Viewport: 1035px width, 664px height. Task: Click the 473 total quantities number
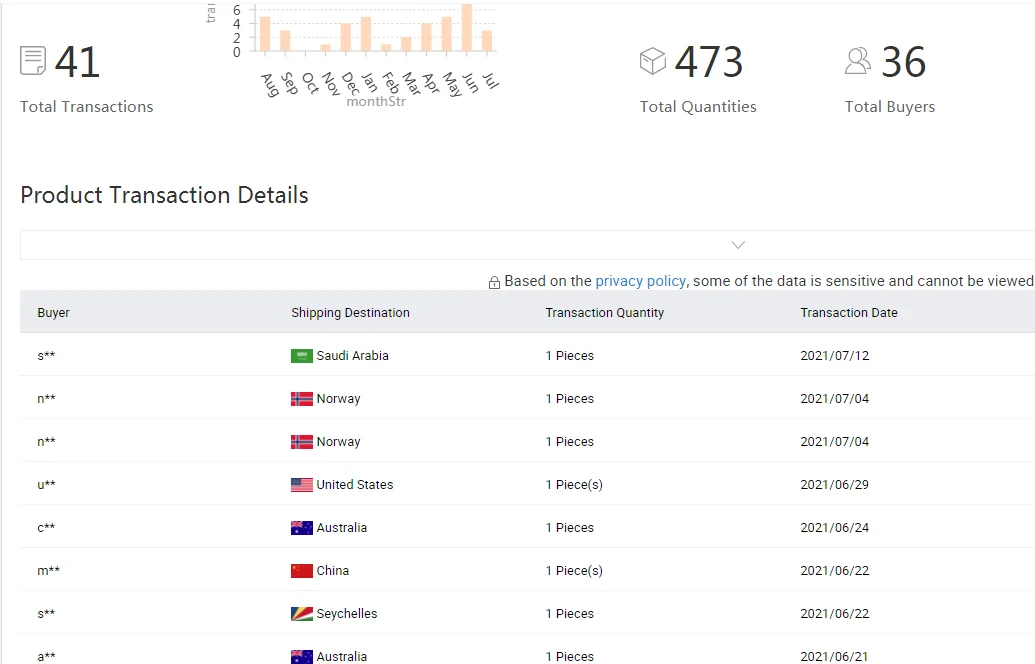coord(708,62)
